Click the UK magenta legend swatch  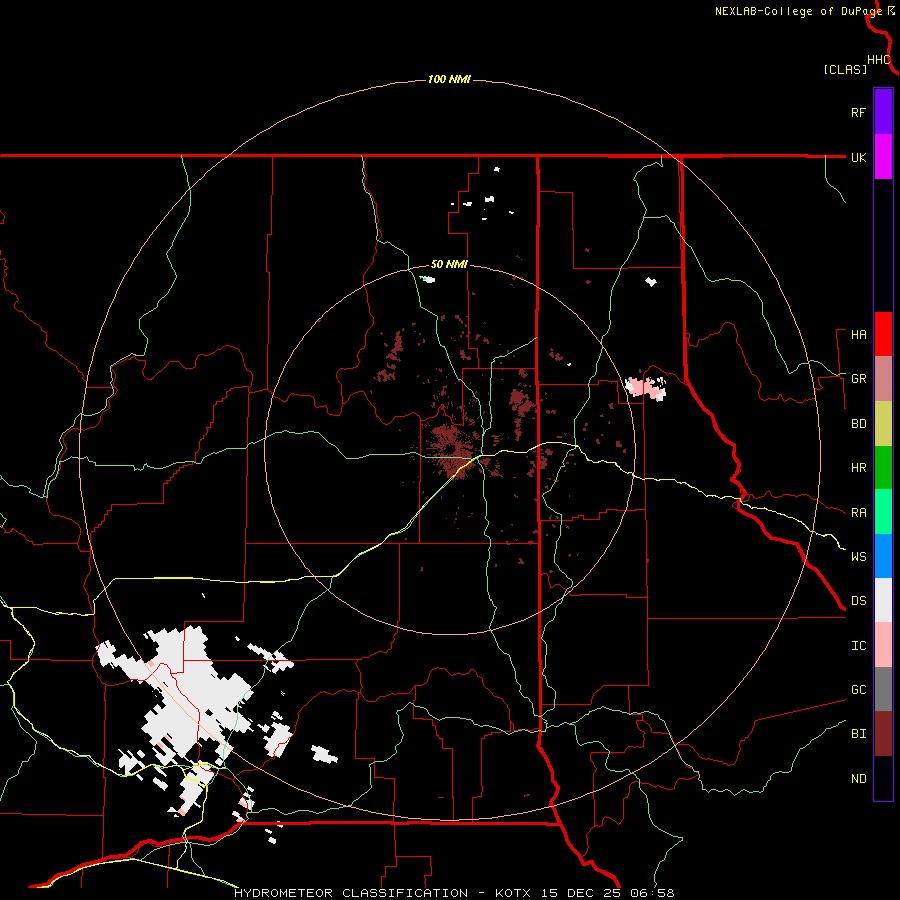point(883,156)
